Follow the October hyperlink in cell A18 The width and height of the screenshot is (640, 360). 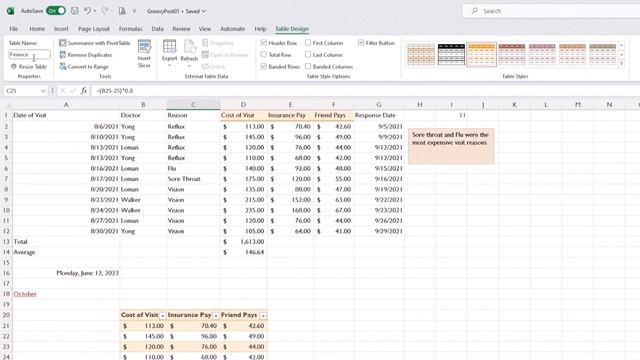25,294
